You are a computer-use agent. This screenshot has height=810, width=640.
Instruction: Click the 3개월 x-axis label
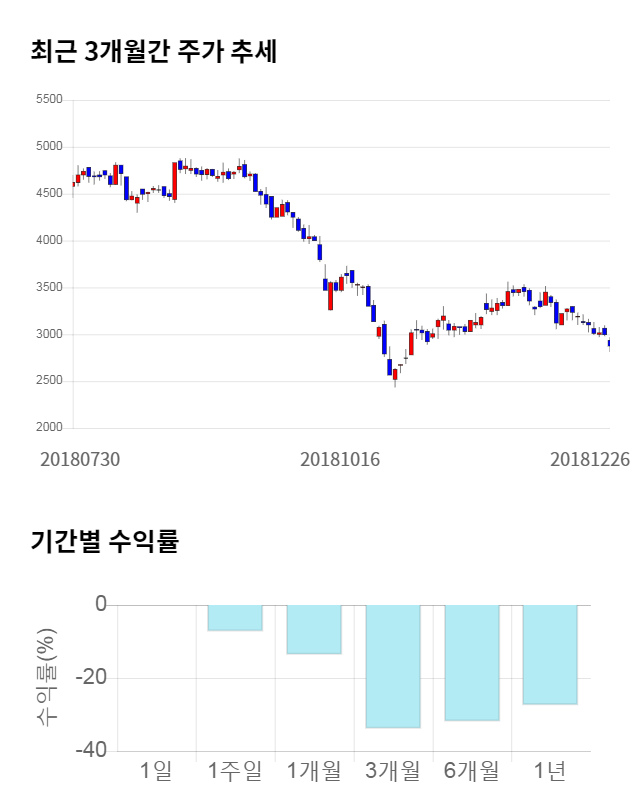[392, 771]
